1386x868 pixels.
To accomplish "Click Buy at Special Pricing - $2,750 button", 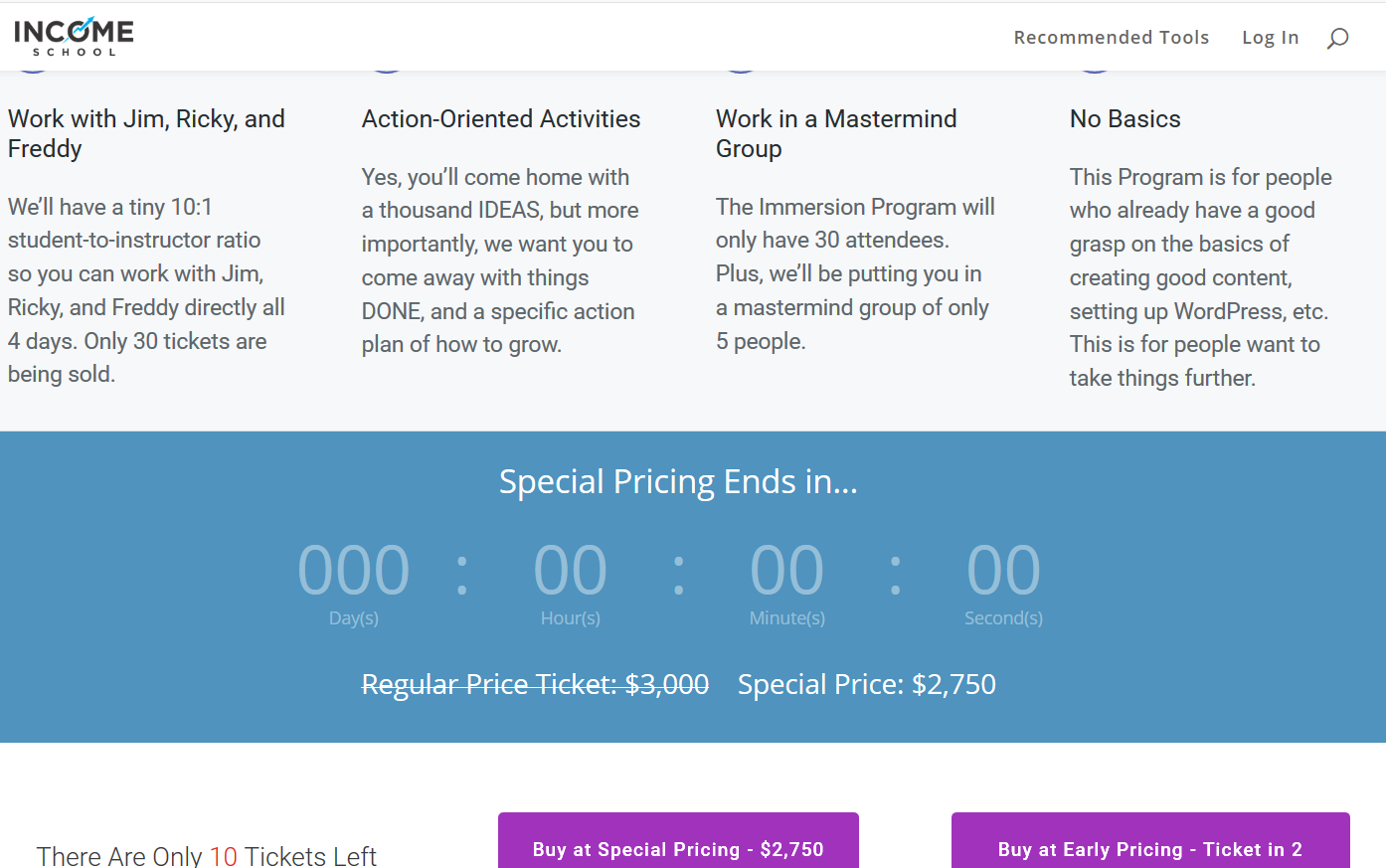I will click(678, 841).
